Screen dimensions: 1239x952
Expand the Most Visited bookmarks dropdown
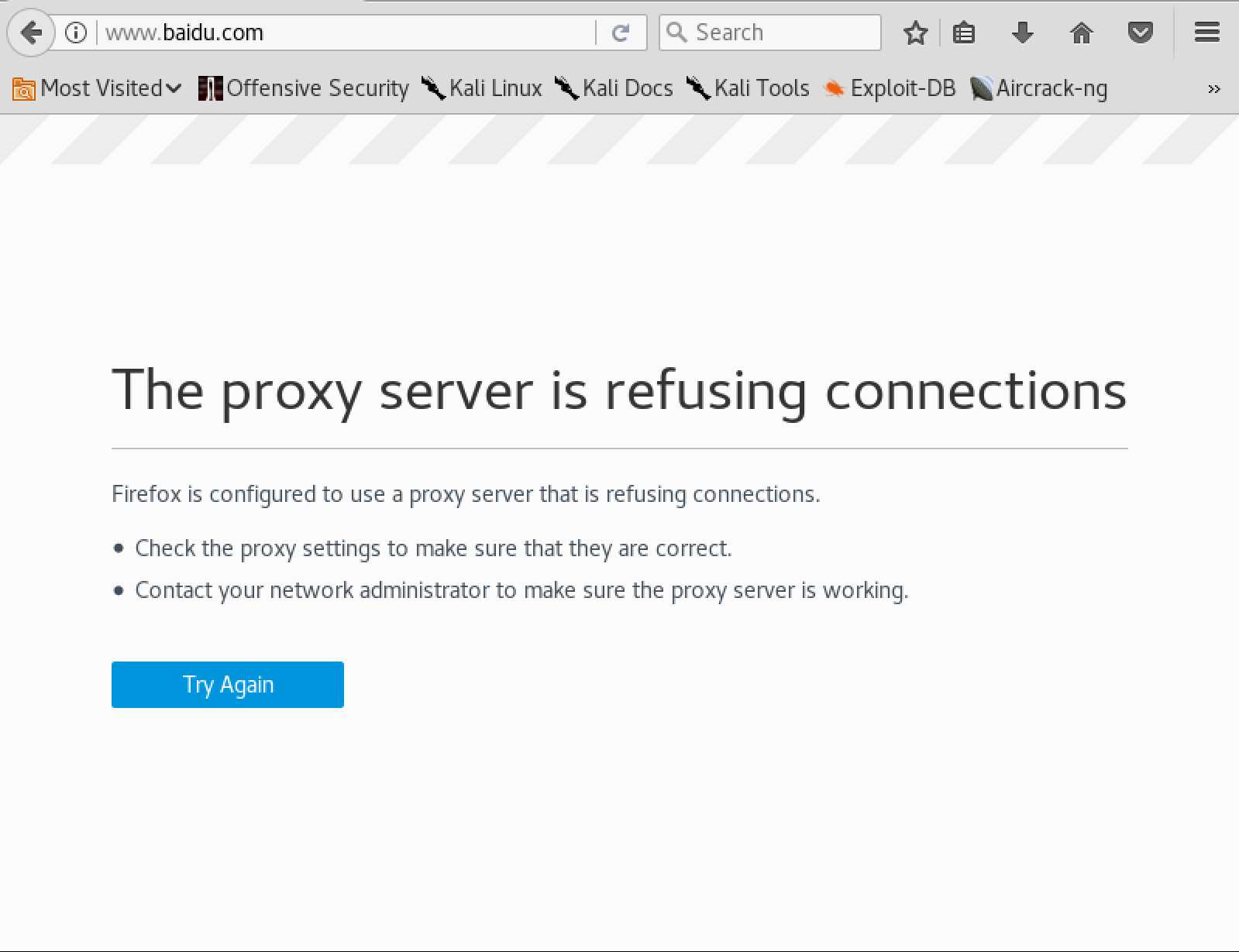point(98,88)
